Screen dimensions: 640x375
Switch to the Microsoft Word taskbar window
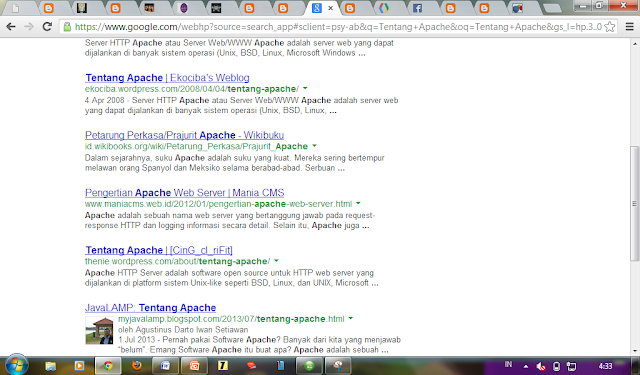(165, 366)
